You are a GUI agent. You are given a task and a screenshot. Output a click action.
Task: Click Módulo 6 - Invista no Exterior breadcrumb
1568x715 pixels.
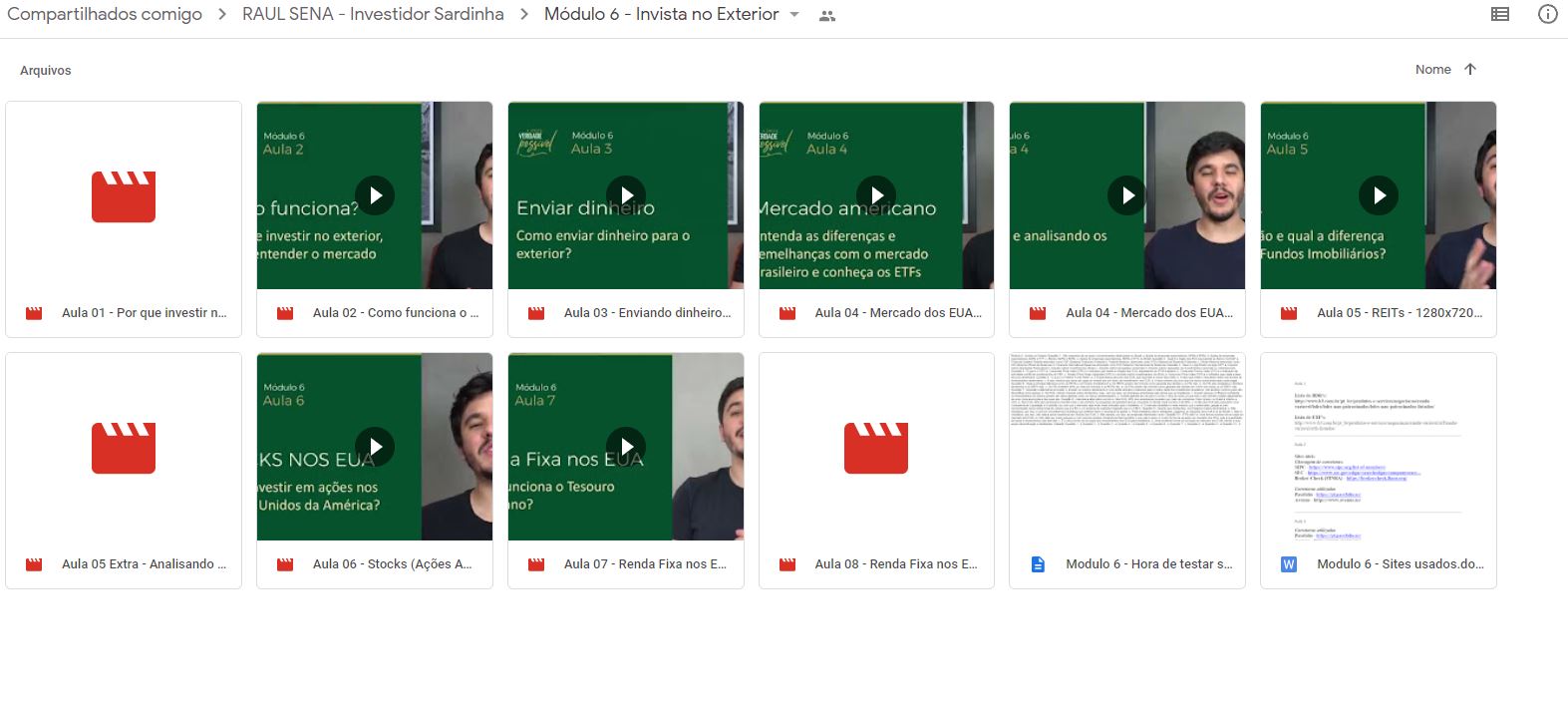(661, 14)
